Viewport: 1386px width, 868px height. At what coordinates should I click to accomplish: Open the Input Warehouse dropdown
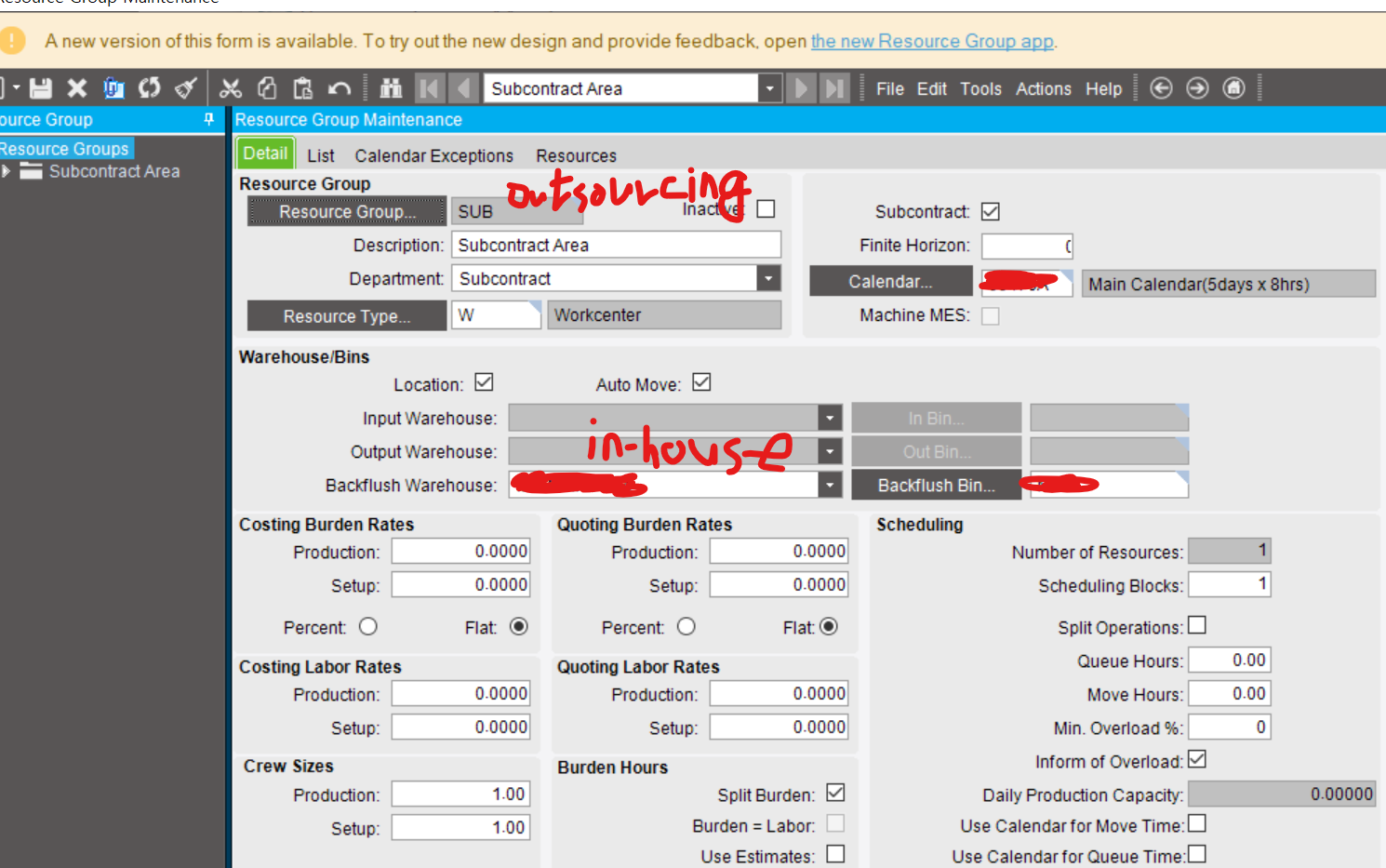click(829, 418)
